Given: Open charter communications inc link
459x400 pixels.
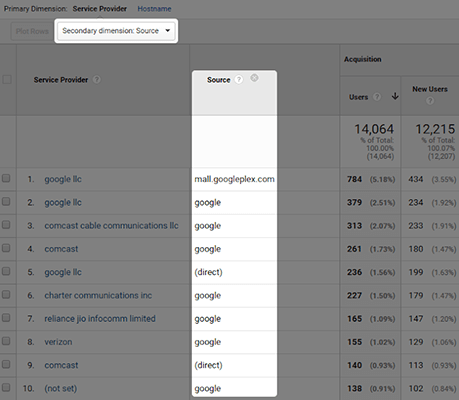Looking at the screenshot, I should tap(98, 295).
